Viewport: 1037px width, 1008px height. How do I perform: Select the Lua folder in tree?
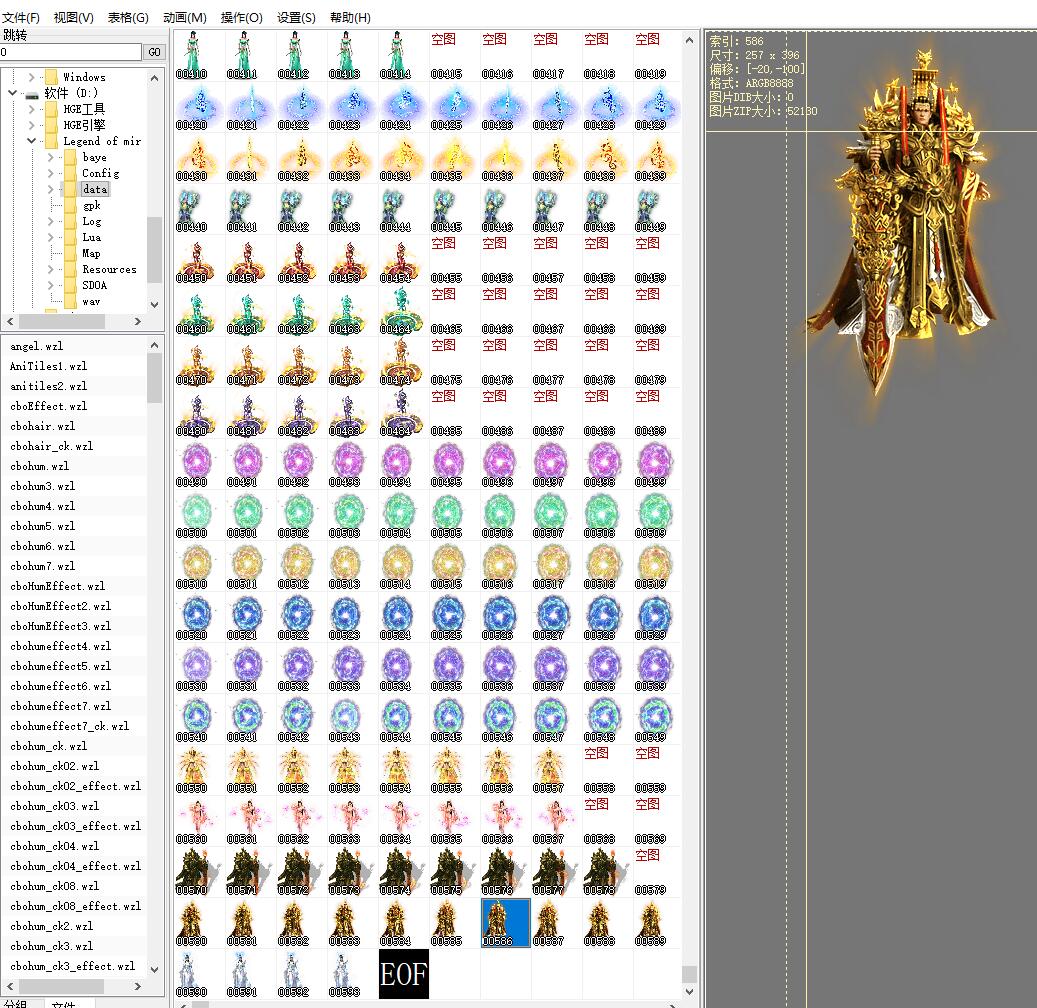(91, 237)
